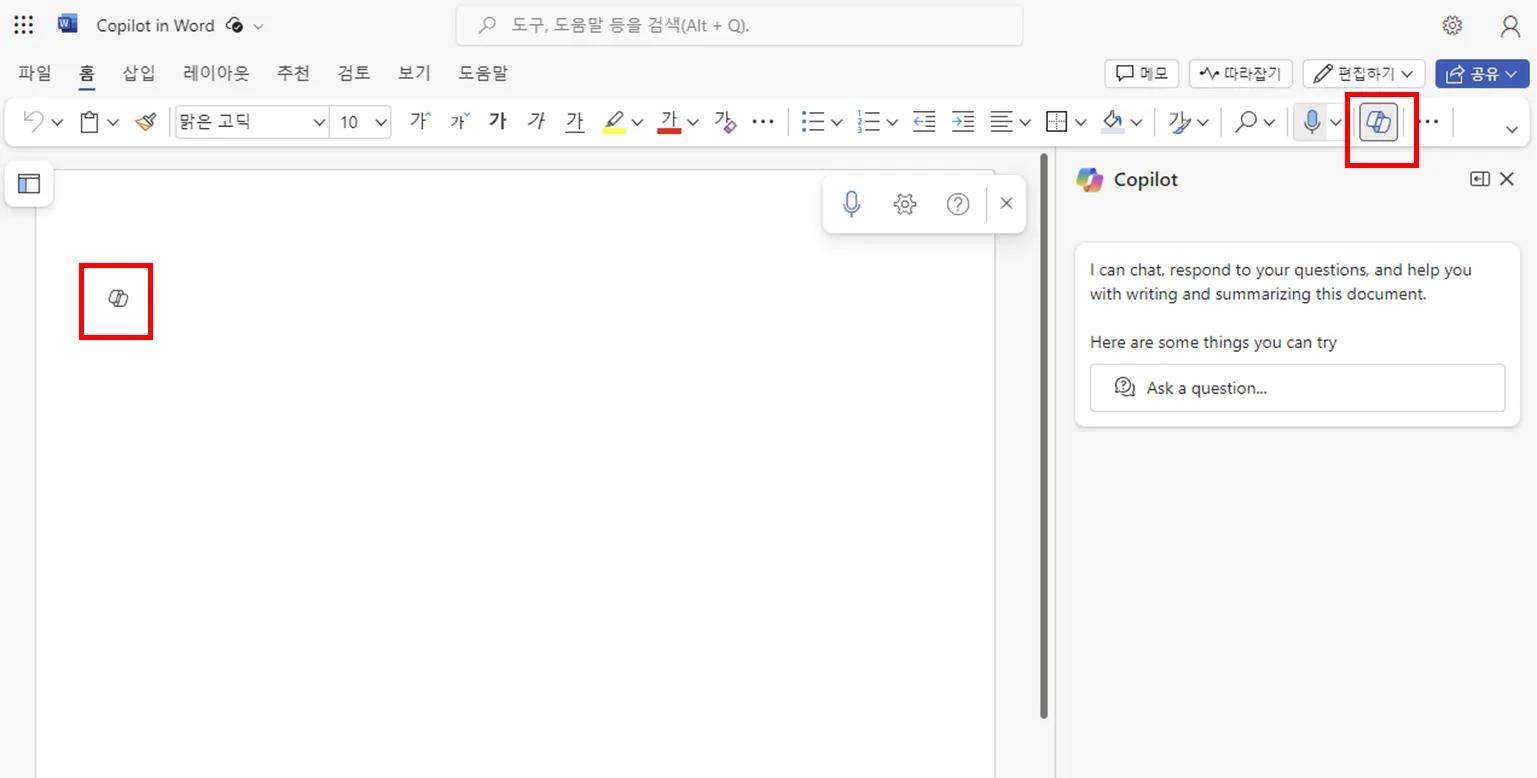The width and height of the screenshot is (1537, 778).
Task: Open the font size box showing 10
Action: point(361,122)
